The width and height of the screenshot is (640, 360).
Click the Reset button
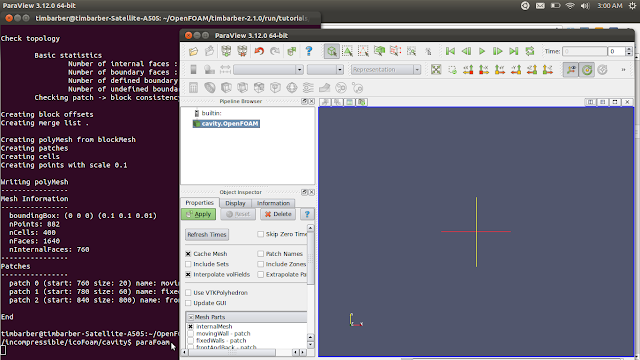(x=238, y=214)
